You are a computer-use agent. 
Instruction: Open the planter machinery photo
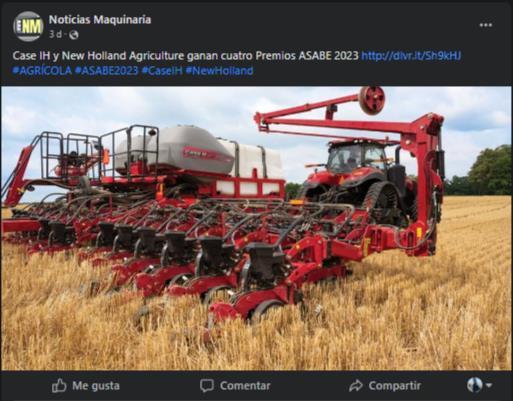pyautogui.click(x=256, y=228)
